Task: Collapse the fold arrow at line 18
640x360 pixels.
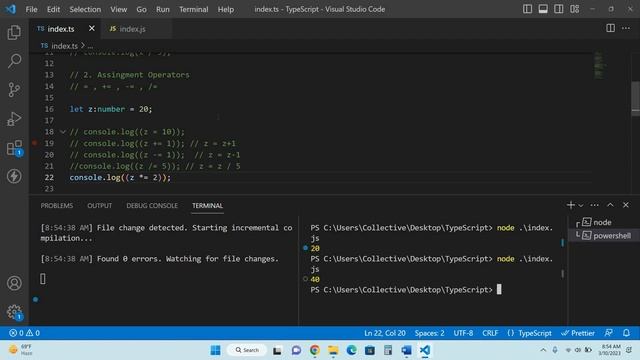Action: pyautogui.click(x=62, y=132)
